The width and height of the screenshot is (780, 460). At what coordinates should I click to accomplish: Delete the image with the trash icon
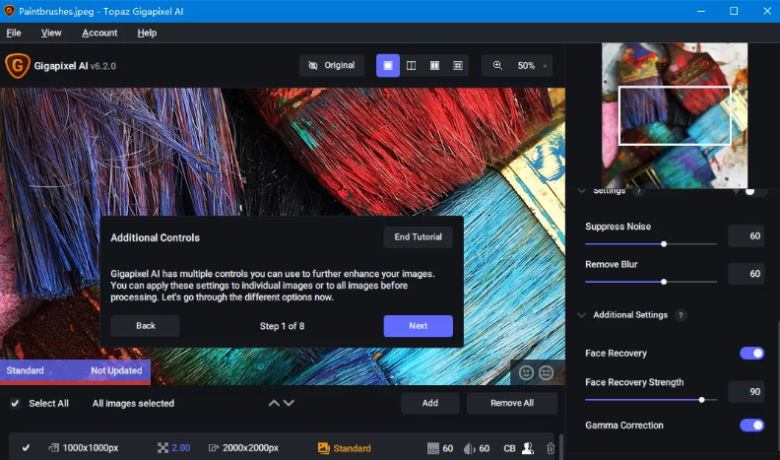(551, 448)
